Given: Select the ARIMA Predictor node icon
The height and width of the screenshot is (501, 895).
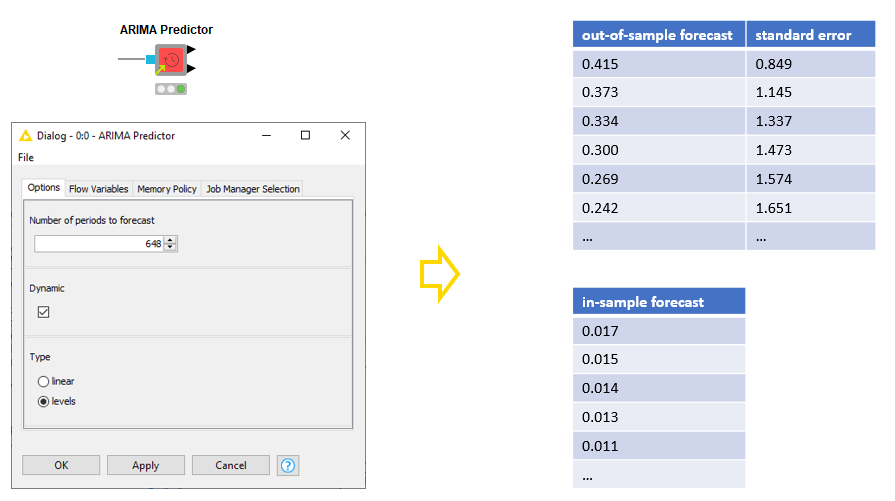Looking at the screenshot, I should click(171, 59).
